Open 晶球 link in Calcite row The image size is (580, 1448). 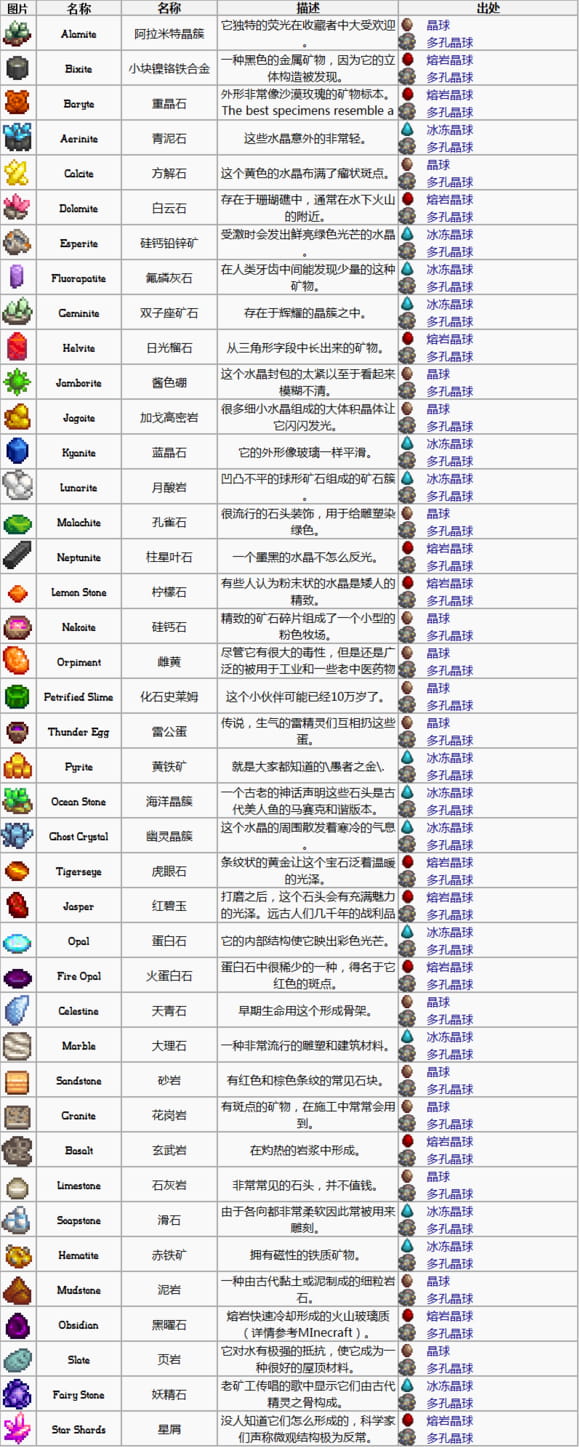point(438,165)
